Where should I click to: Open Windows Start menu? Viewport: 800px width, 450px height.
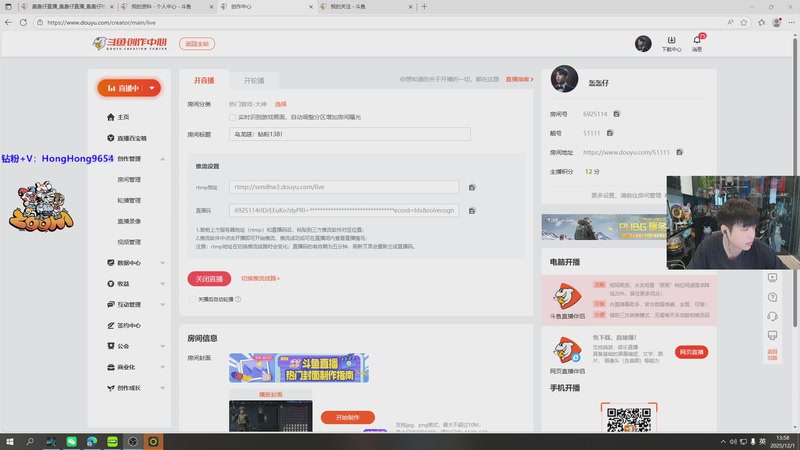[10, 441]
